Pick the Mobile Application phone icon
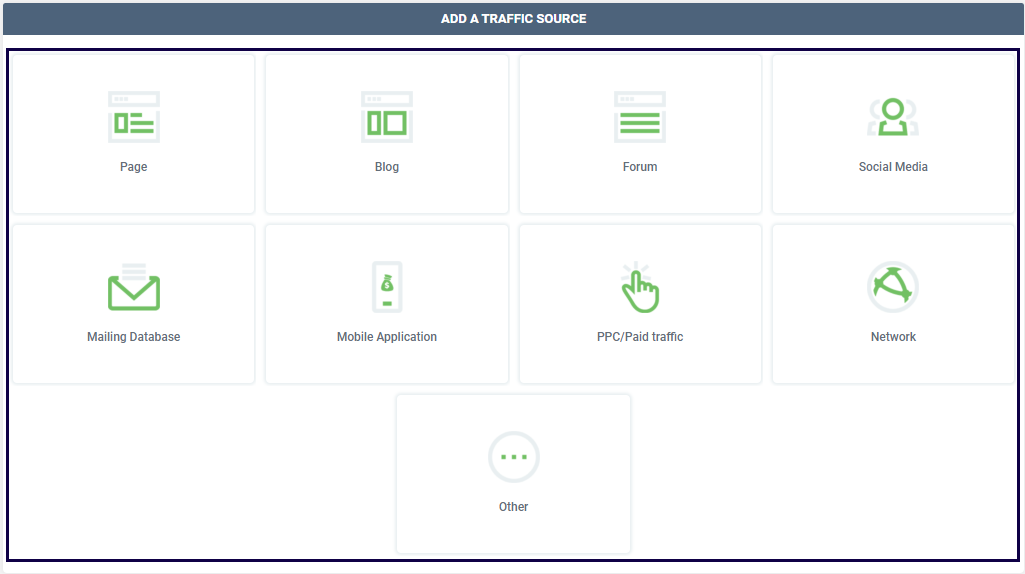The height and width of the screenshot is (574, 1025). click(x=387, y=288)
